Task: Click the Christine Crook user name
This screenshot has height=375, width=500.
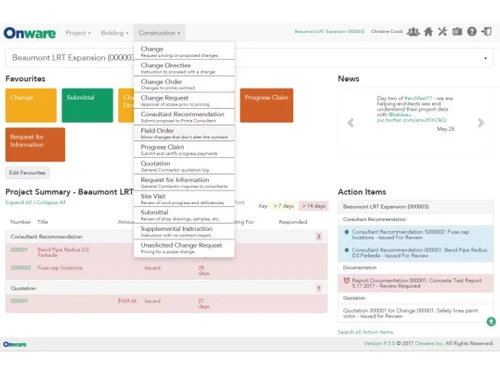Action: click(x=387, y=31)
